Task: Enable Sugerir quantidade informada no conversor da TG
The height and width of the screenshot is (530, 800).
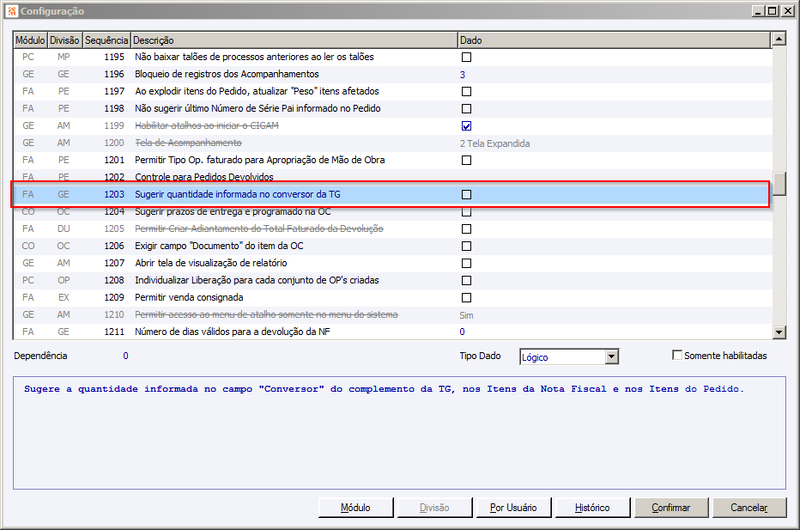Action: tap(466, 194)
